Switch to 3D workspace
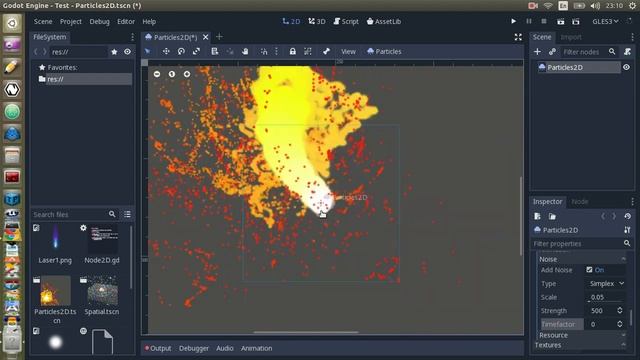Screen dimensions: 640x360 (x=317, y=21)
